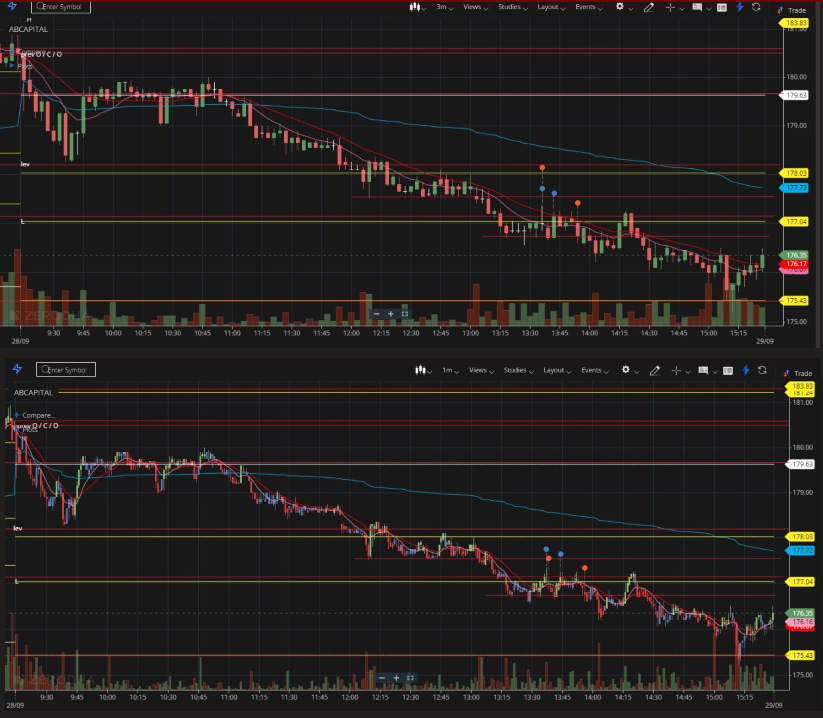Click the Enter Symbol field in bottom chart
The width and height of the screenshot is (823, 718).
click(66, 369)
